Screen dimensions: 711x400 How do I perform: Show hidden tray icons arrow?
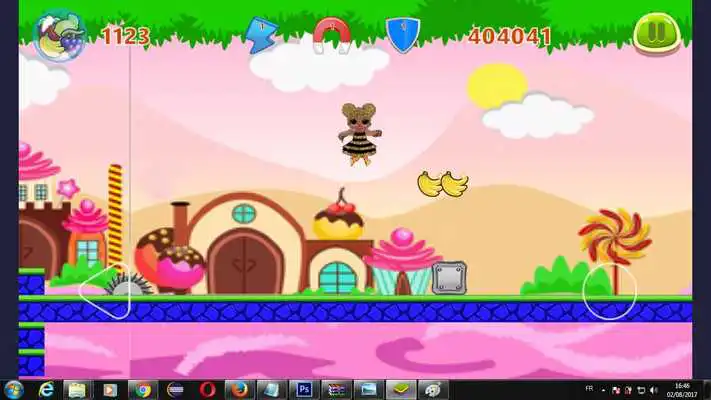coord(603,390)
